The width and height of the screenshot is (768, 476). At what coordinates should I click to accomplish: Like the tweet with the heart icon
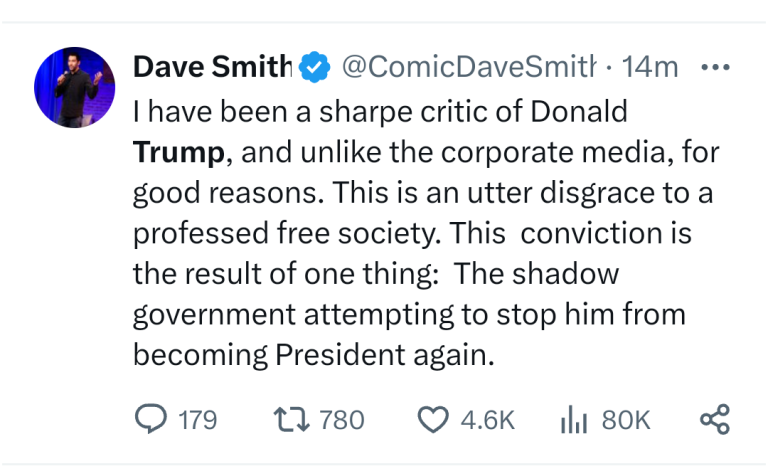point(433,419)
